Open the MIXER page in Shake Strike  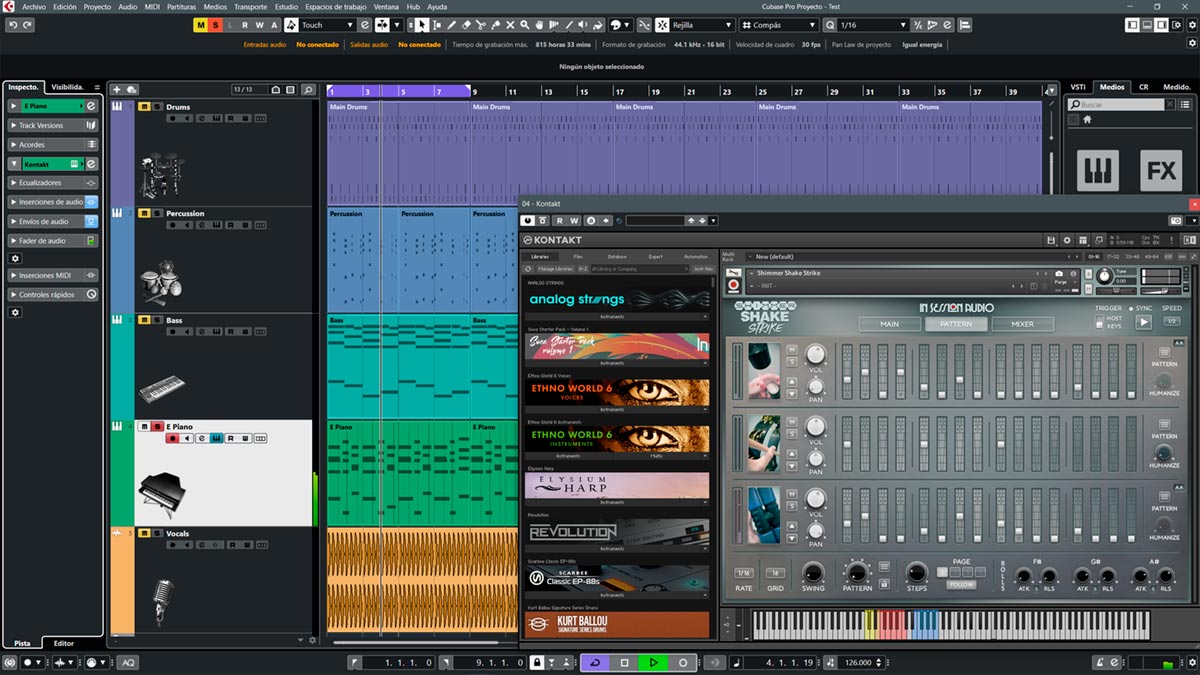(x=1022, y=324)
